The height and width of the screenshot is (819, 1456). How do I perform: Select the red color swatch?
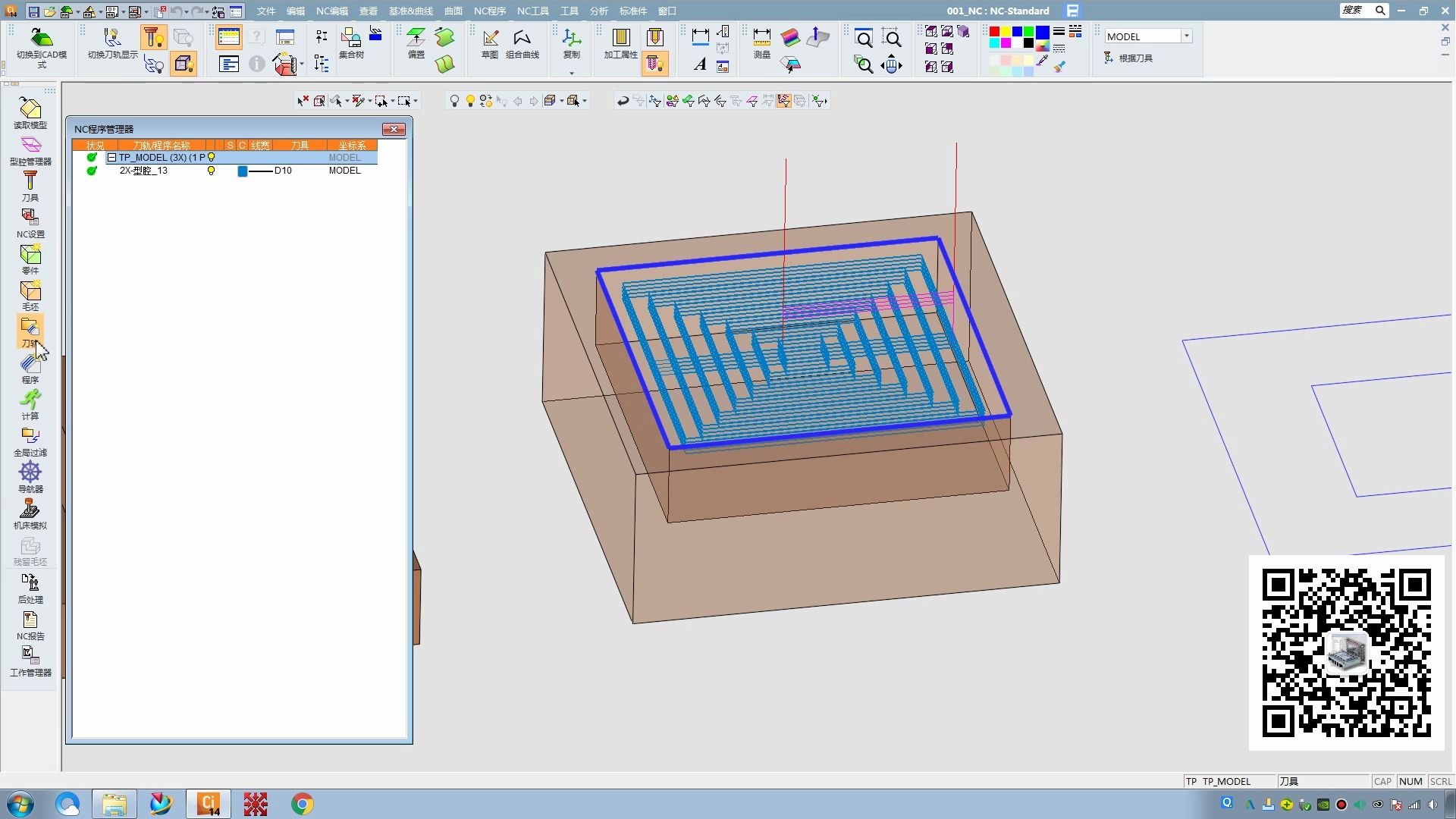coord(994,31)
